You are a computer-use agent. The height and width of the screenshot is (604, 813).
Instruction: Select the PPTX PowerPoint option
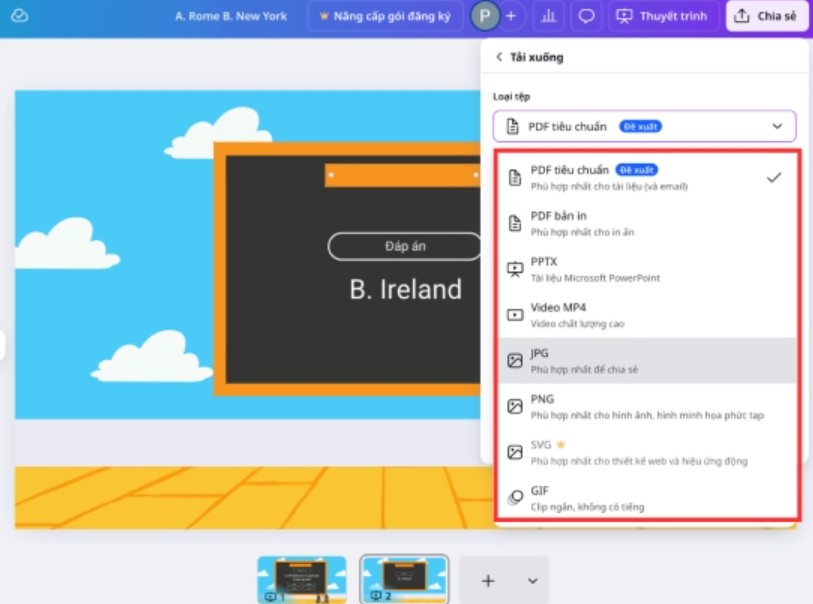(645, 268)
